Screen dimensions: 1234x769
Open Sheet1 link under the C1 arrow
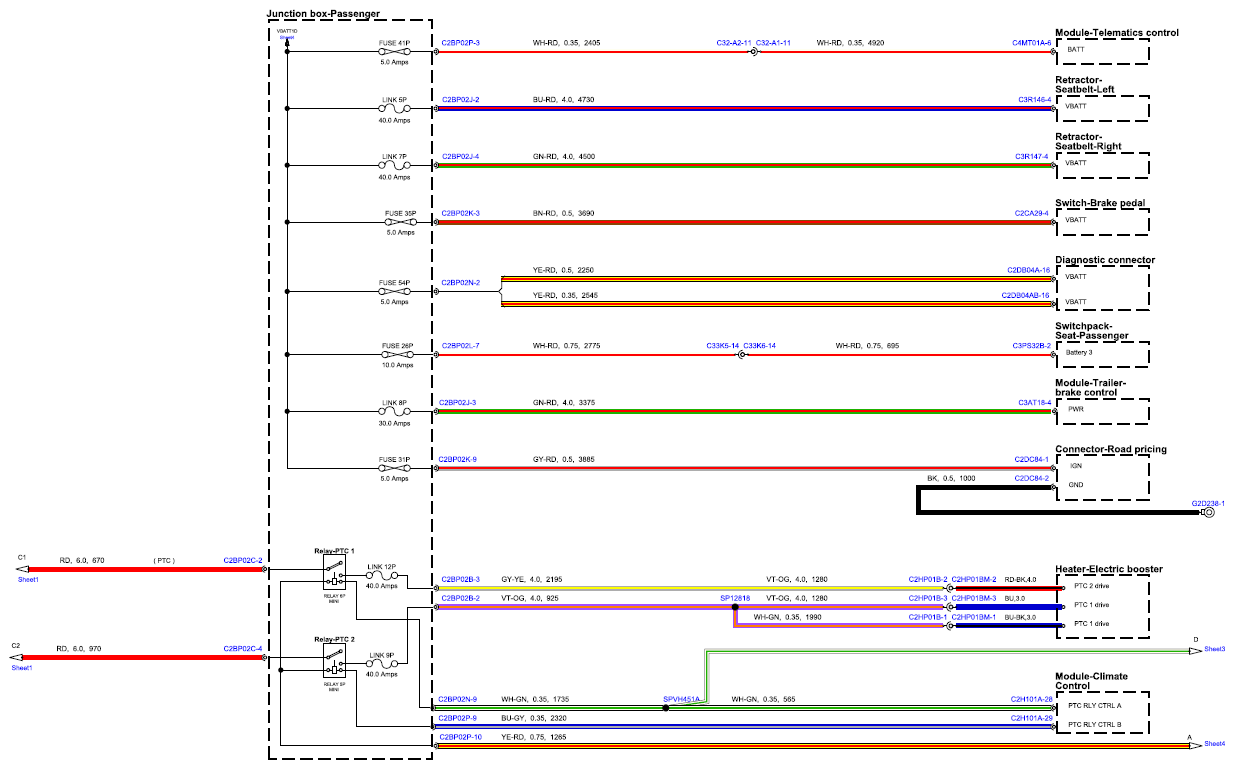tap(28, 580)
